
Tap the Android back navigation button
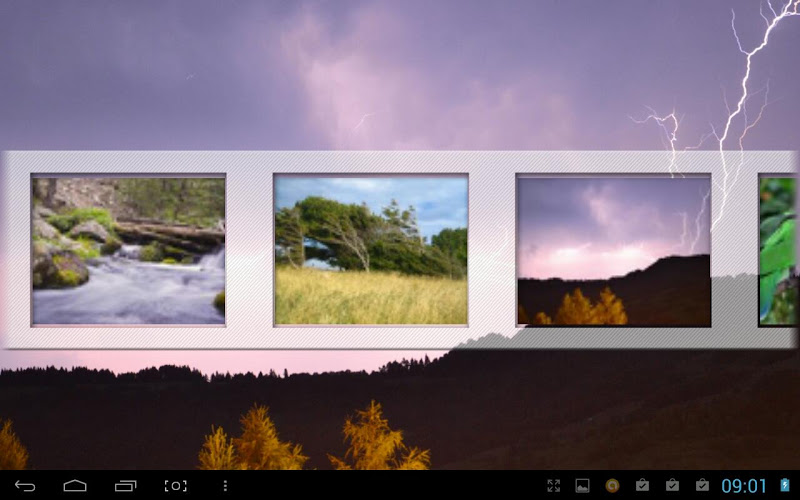(x=24, y=486)
